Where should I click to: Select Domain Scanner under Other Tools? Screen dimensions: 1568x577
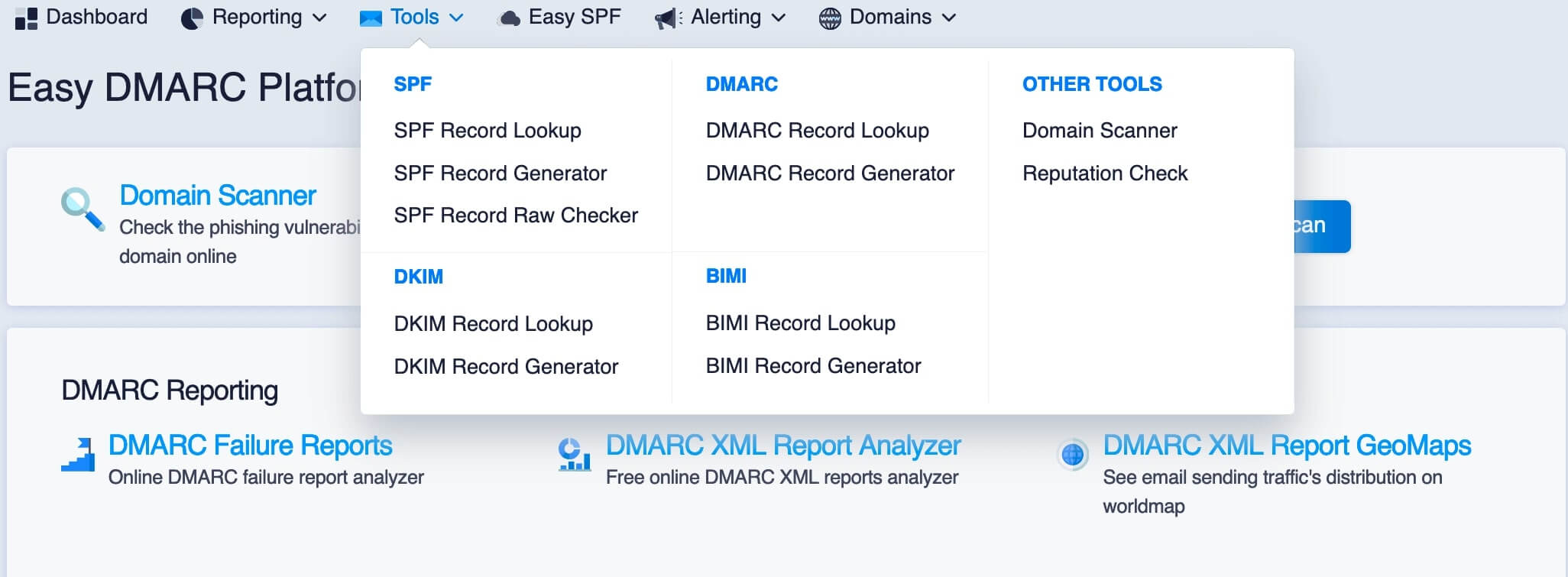(1100, 131)
